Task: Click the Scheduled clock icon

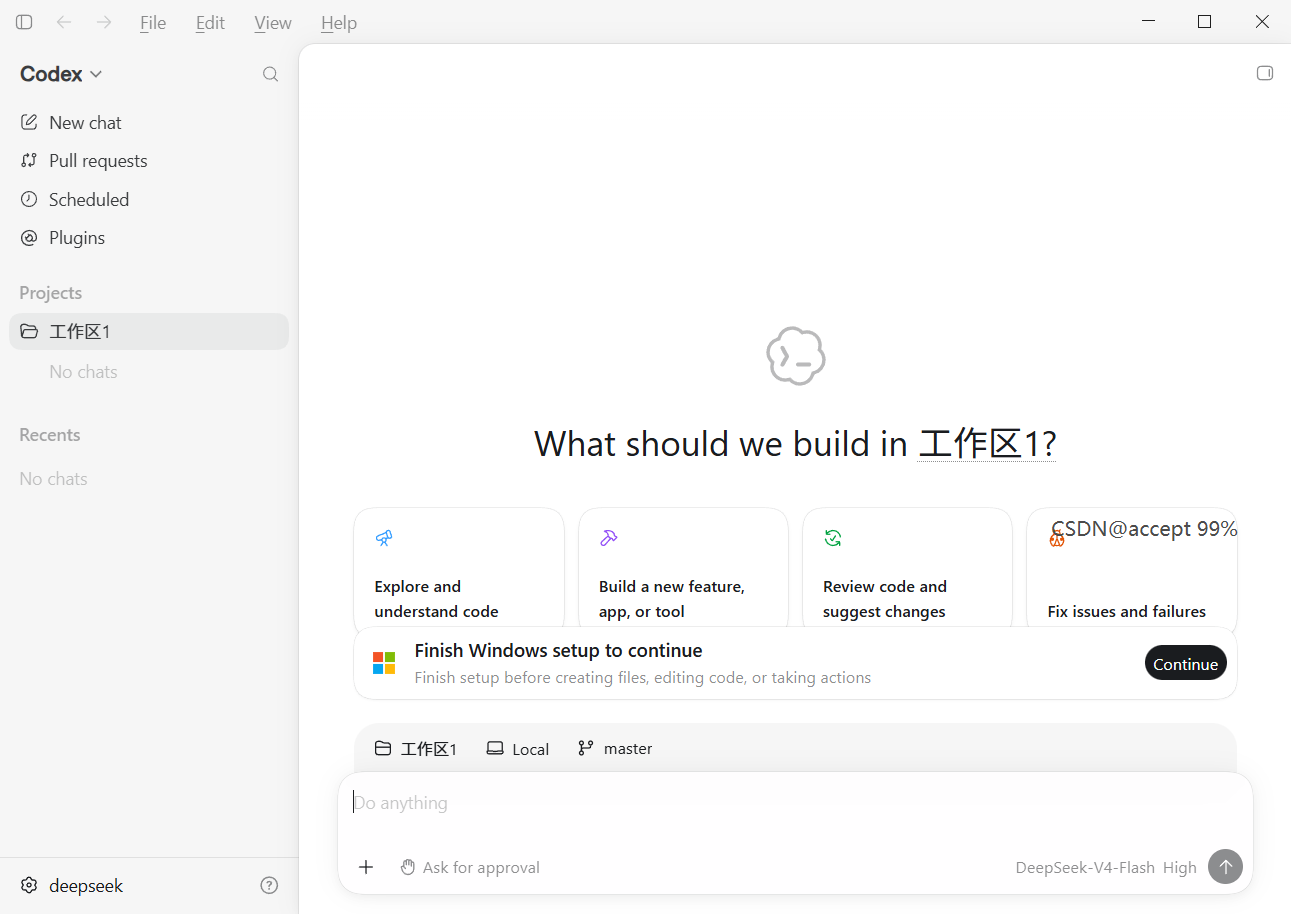Action: tap(29, 199)
